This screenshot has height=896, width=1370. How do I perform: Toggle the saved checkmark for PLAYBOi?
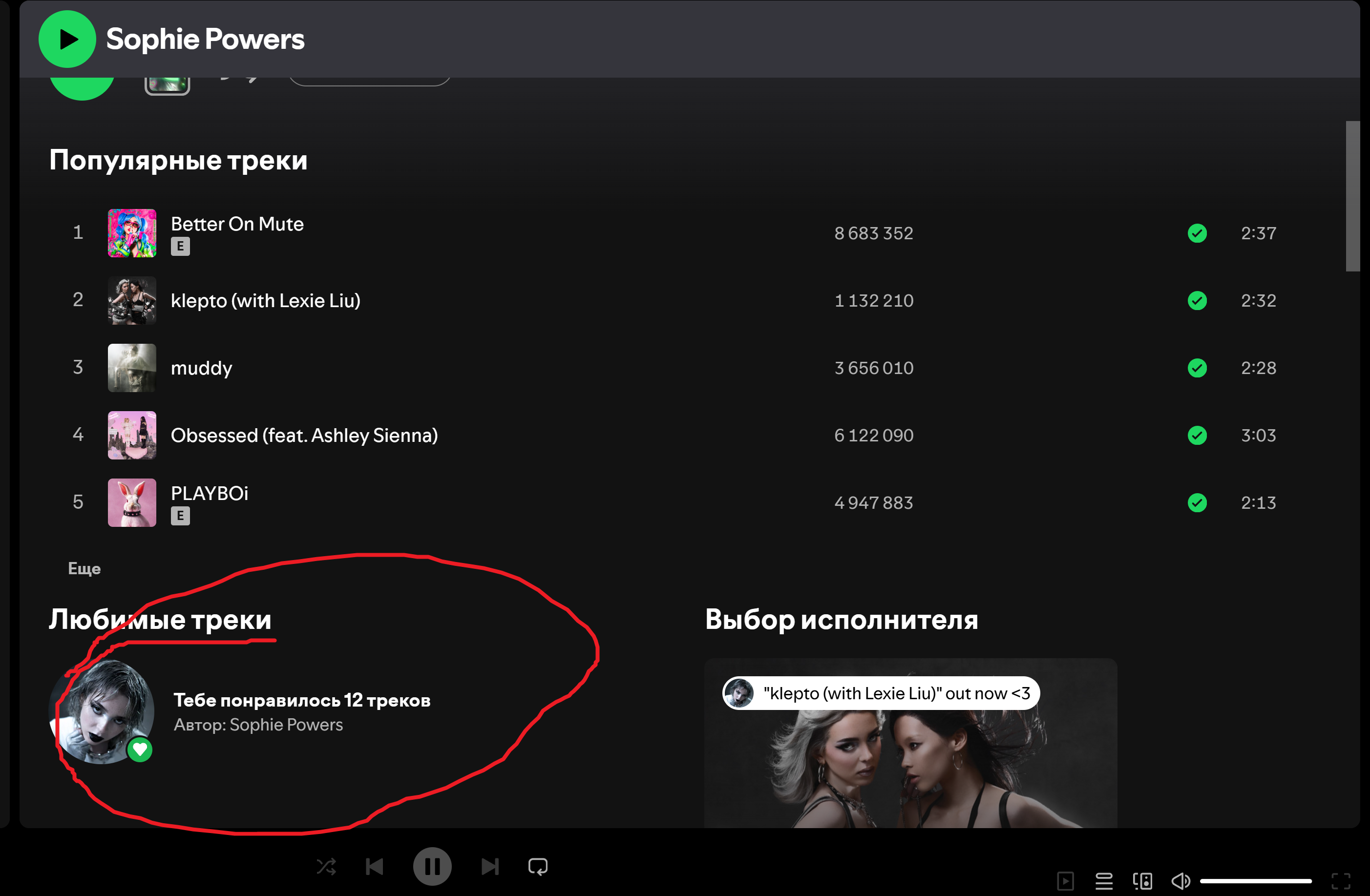pyautogui.click(x=1197, y=502)
